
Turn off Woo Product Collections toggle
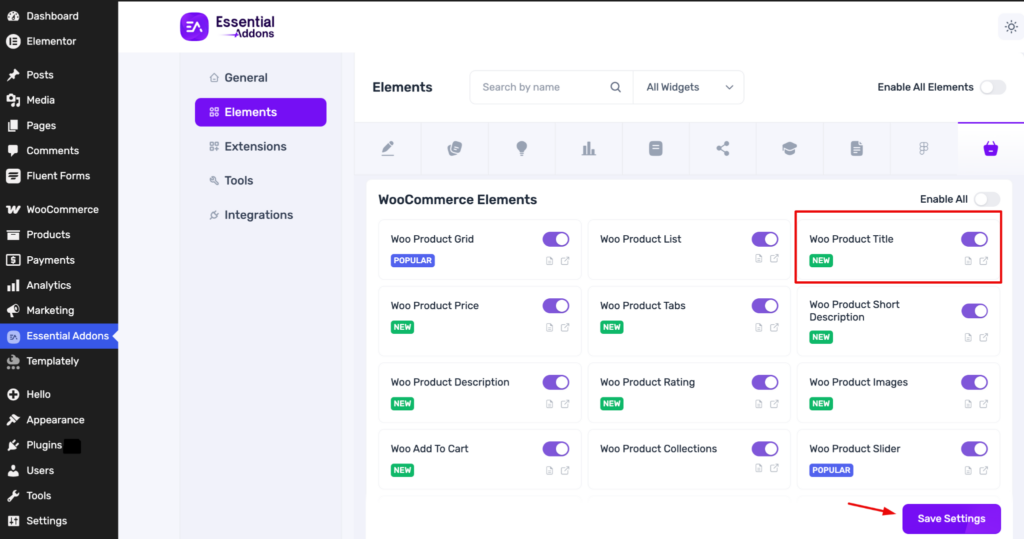pyautogui.click(x=765, y=449)
